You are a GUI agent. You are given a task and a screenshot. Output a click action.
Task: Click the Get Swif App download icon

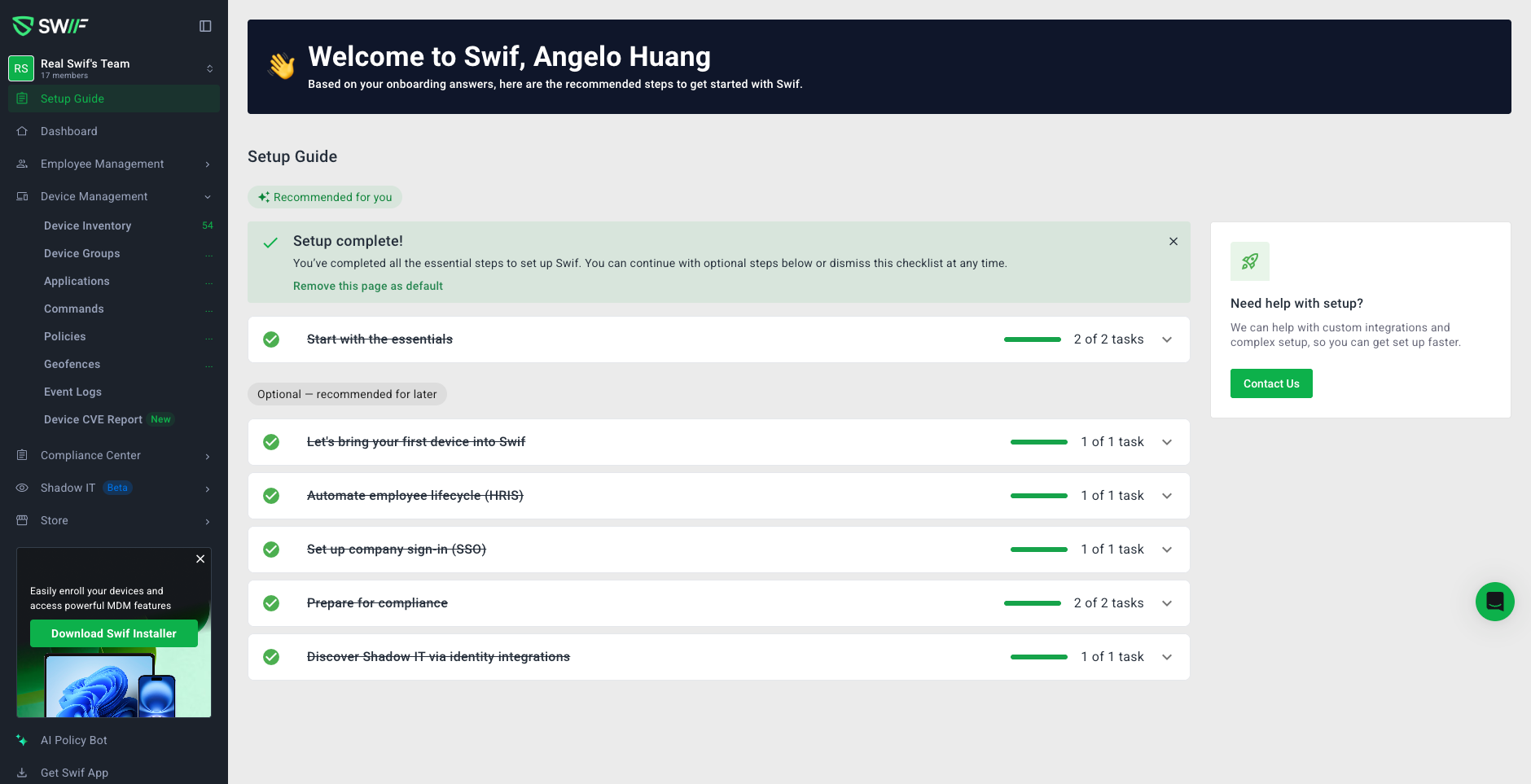click(x=22, y=773)
